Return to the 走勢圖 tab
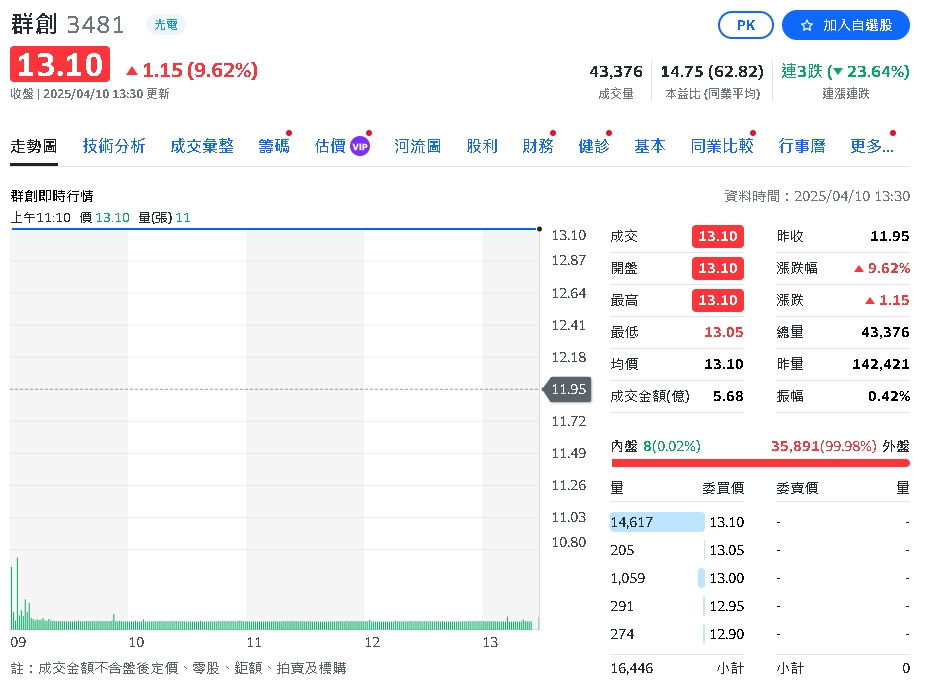 [33, 145]
